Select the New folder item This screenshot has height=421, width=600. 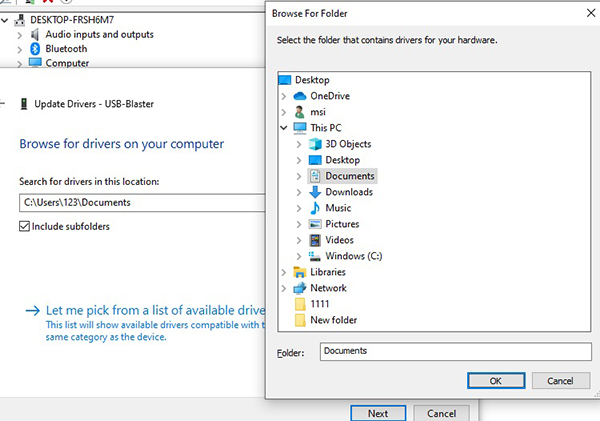[333, 320]
